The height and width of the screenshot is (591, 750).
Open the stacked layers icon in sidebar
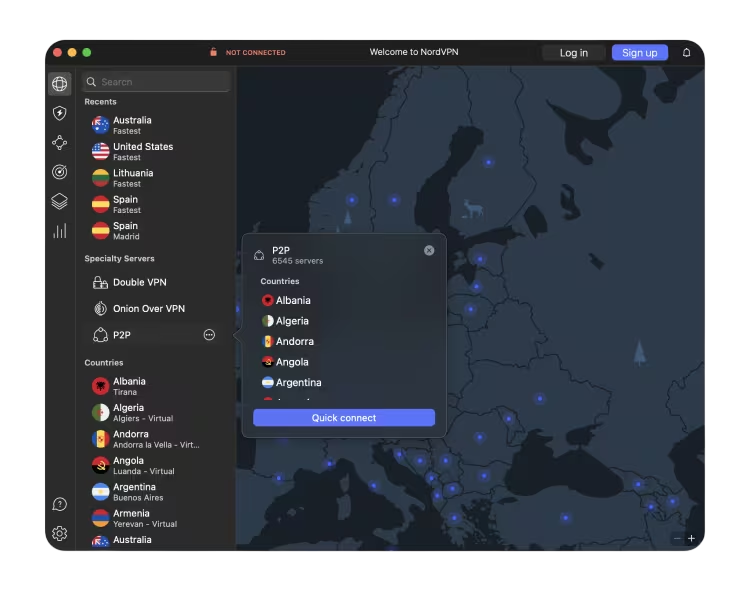pos(59,201)
